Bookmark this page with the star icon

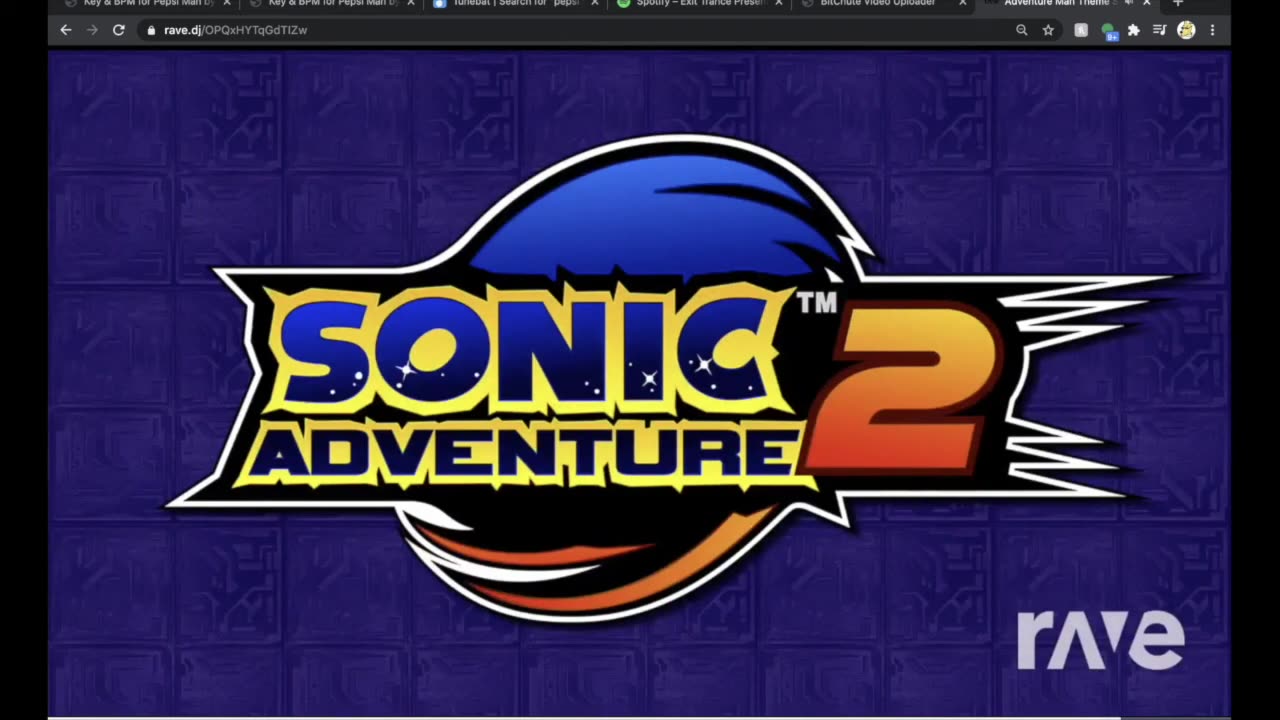coord(1048,30)
